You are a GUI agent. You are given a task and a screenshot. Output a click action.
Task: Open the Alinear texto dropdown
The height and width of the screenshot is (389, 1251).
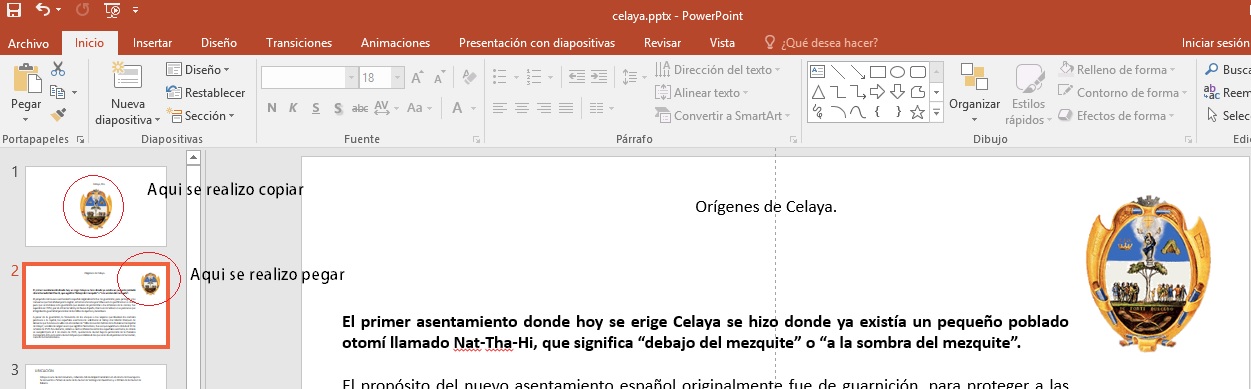703,93
